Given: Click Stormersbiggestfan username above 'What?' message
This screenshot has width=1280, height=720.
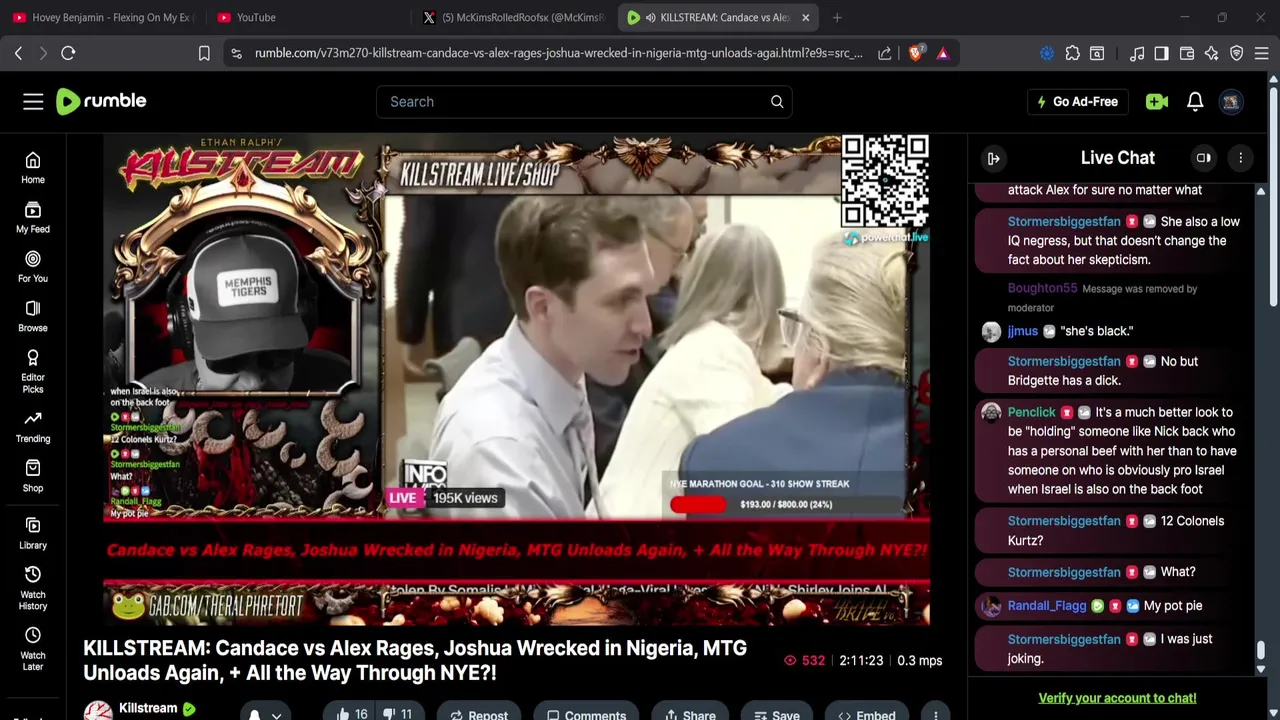Looking at the screenshot, I should tap(1064, 572).
